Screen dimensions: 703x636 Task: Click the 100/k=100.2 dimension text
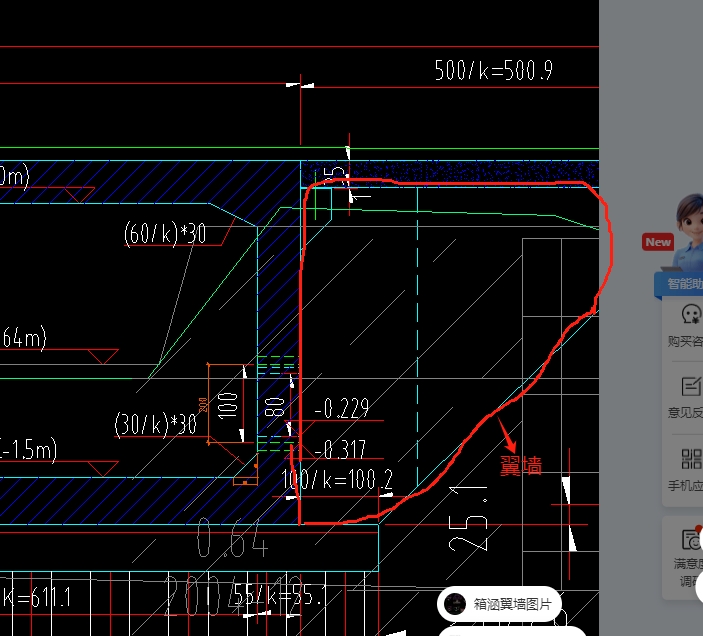pyautogui.click(x=337, y=480)
